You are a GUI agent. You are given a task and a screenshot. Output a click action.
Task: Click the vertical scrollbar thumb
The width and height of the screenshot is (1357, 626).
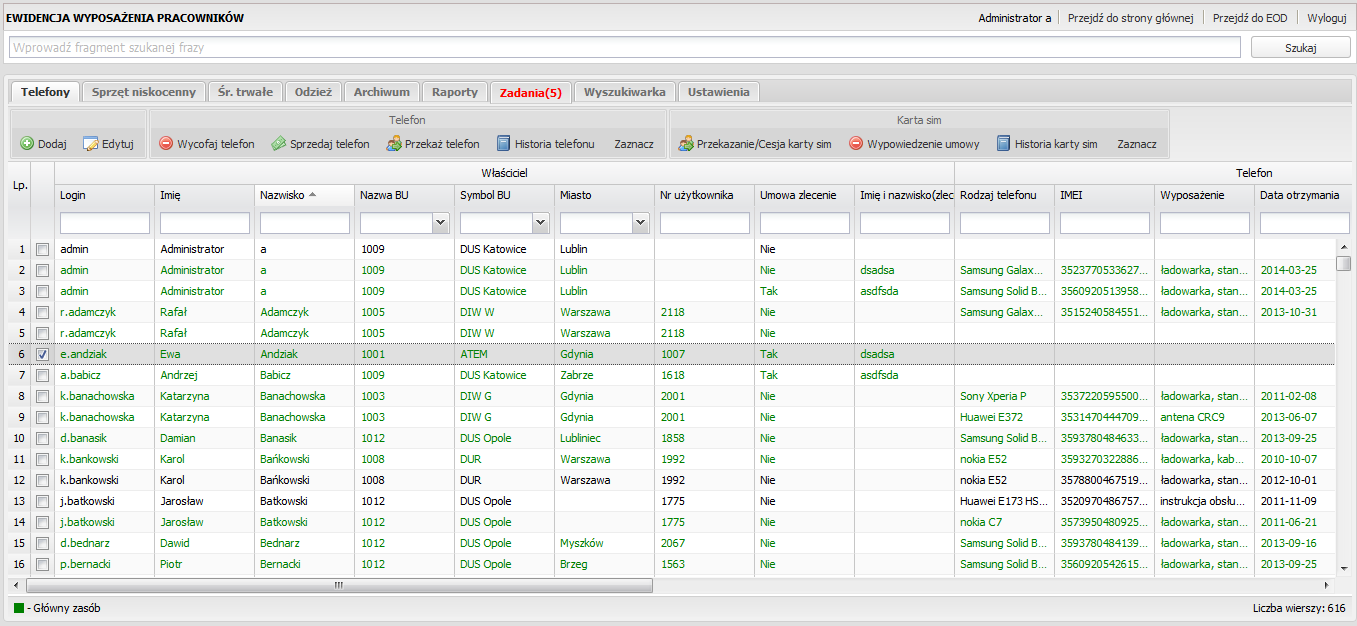coord(1344,263)
